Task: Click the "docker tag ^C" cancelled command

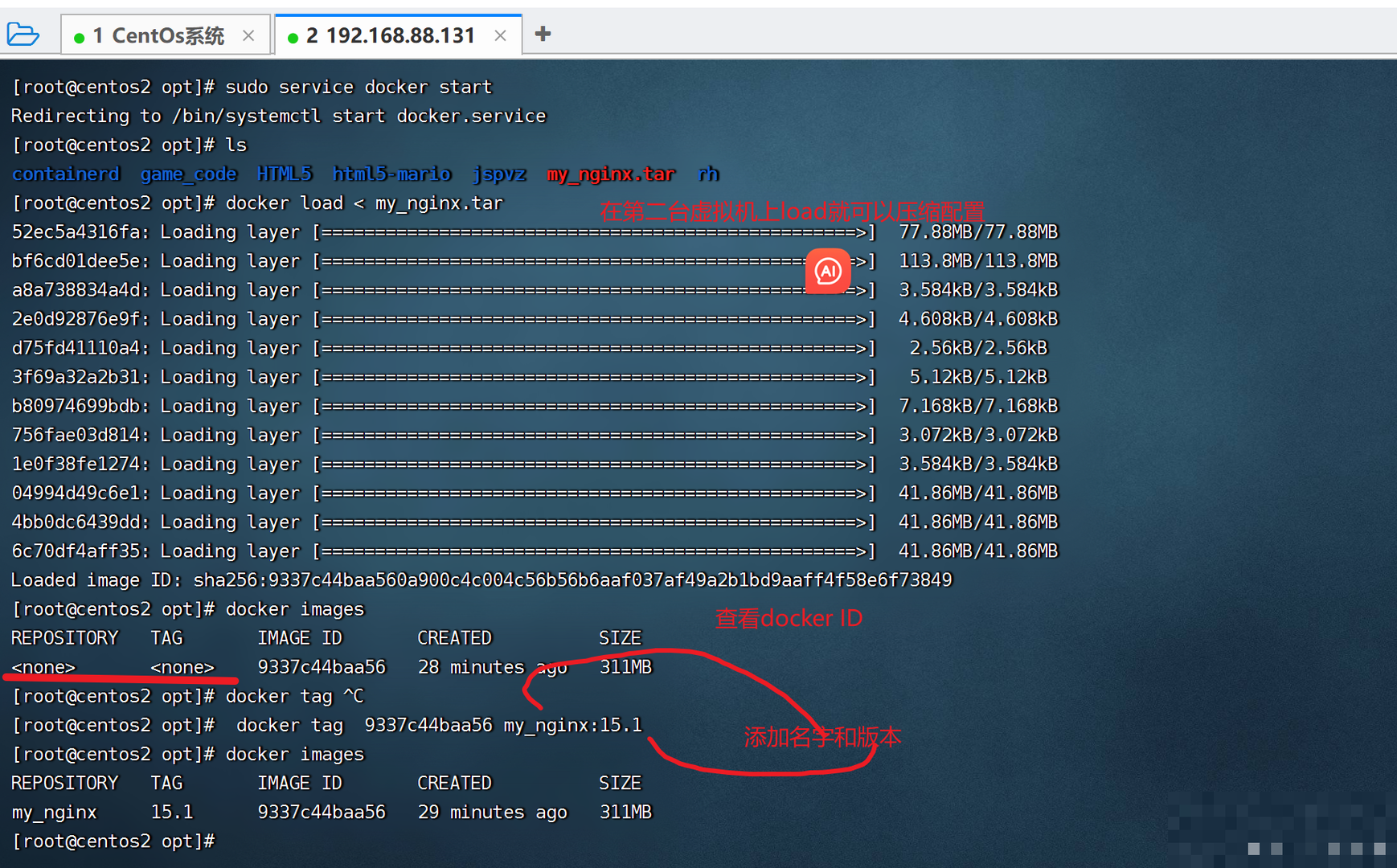Action: click(x=295, y=696)
